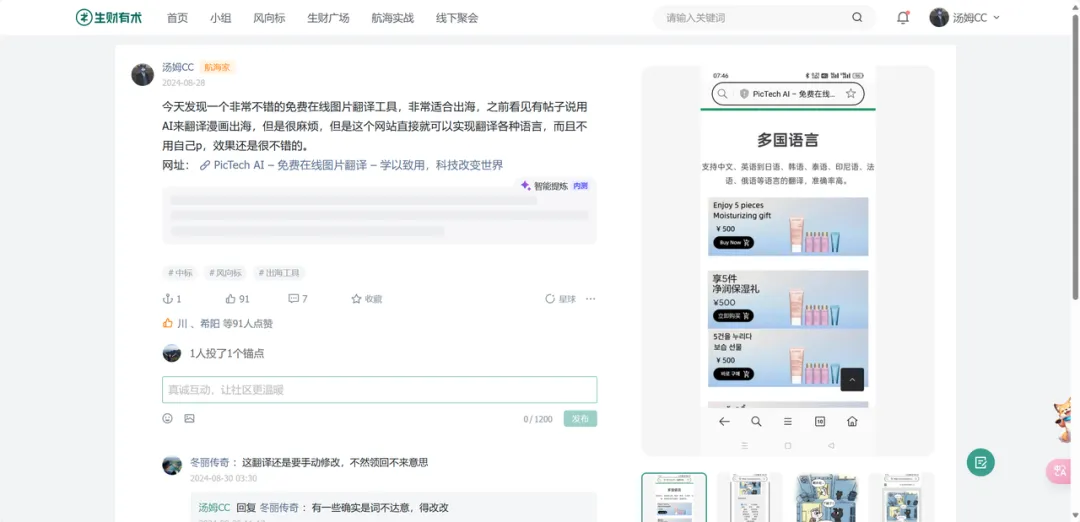Screen dimensions: 1080x522
Task: Click the 星球 share option
Action: pos(560,299)
